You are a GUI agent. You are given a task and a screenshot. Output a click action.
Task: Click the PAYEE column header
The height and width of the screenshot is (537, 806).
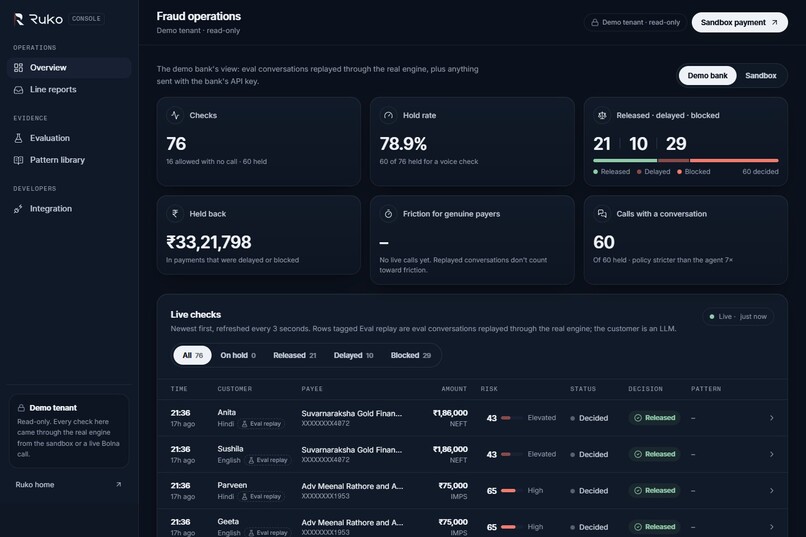click(312, 389)
